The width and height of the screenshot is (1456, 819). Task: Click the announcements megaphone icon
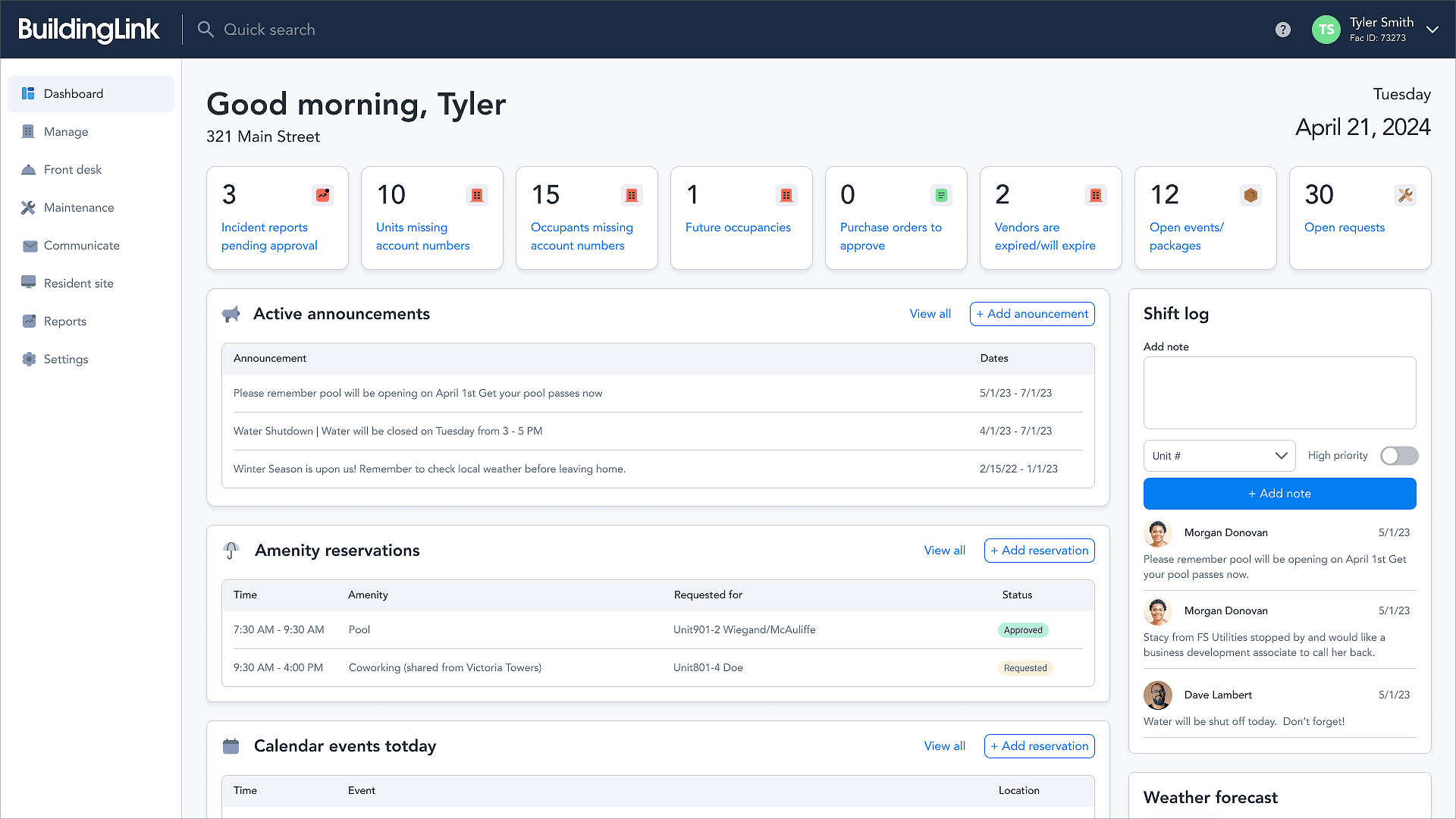pos(231,314)
